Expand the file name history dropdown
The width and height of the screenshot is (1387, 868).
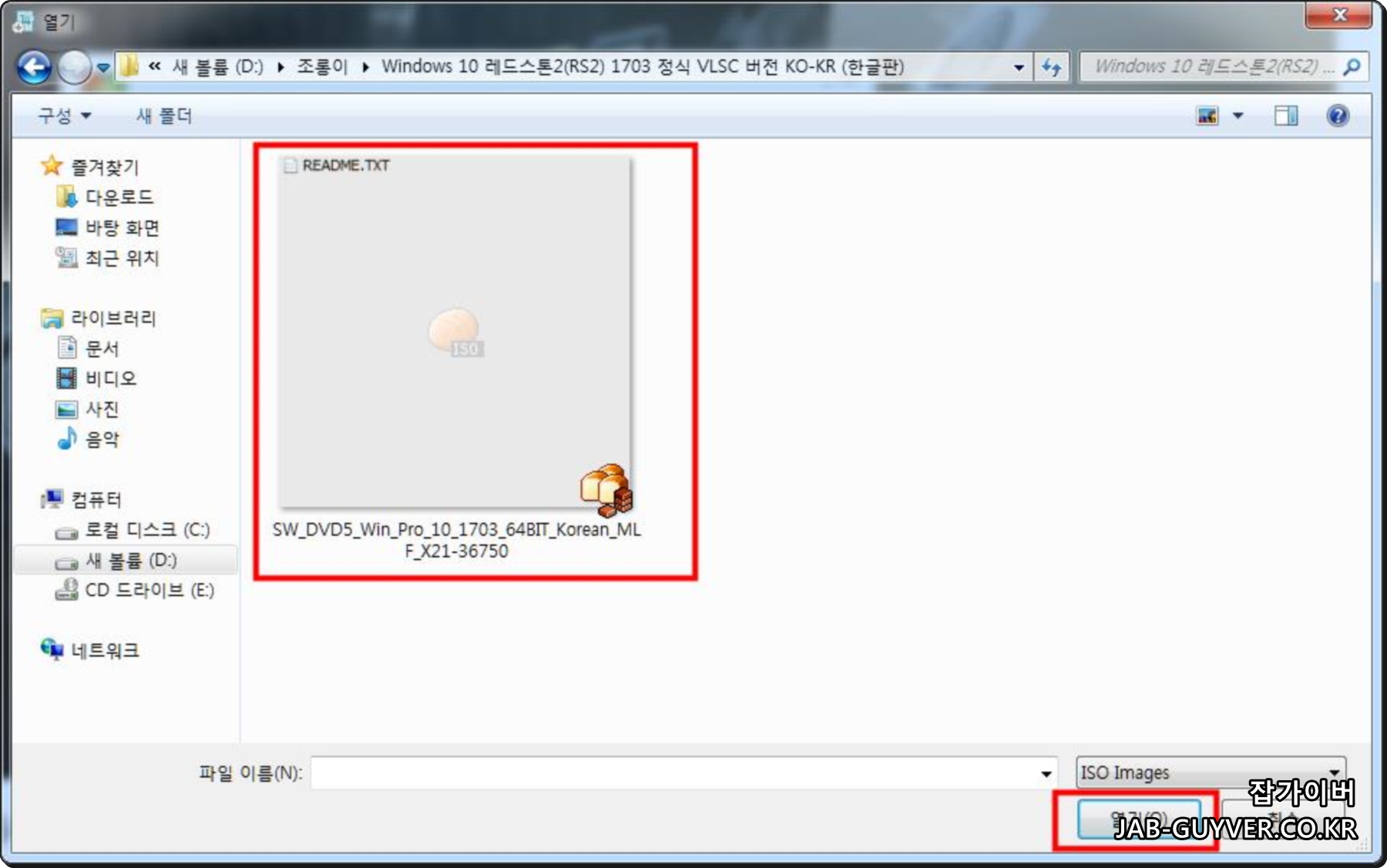tap(1046, 773)
